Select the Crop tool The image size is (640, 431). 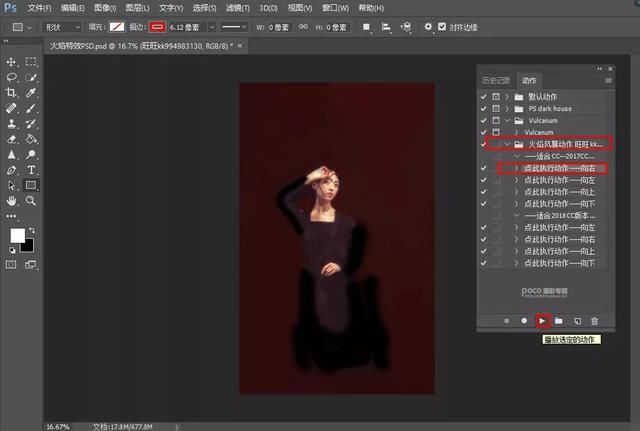coord(12,92)
